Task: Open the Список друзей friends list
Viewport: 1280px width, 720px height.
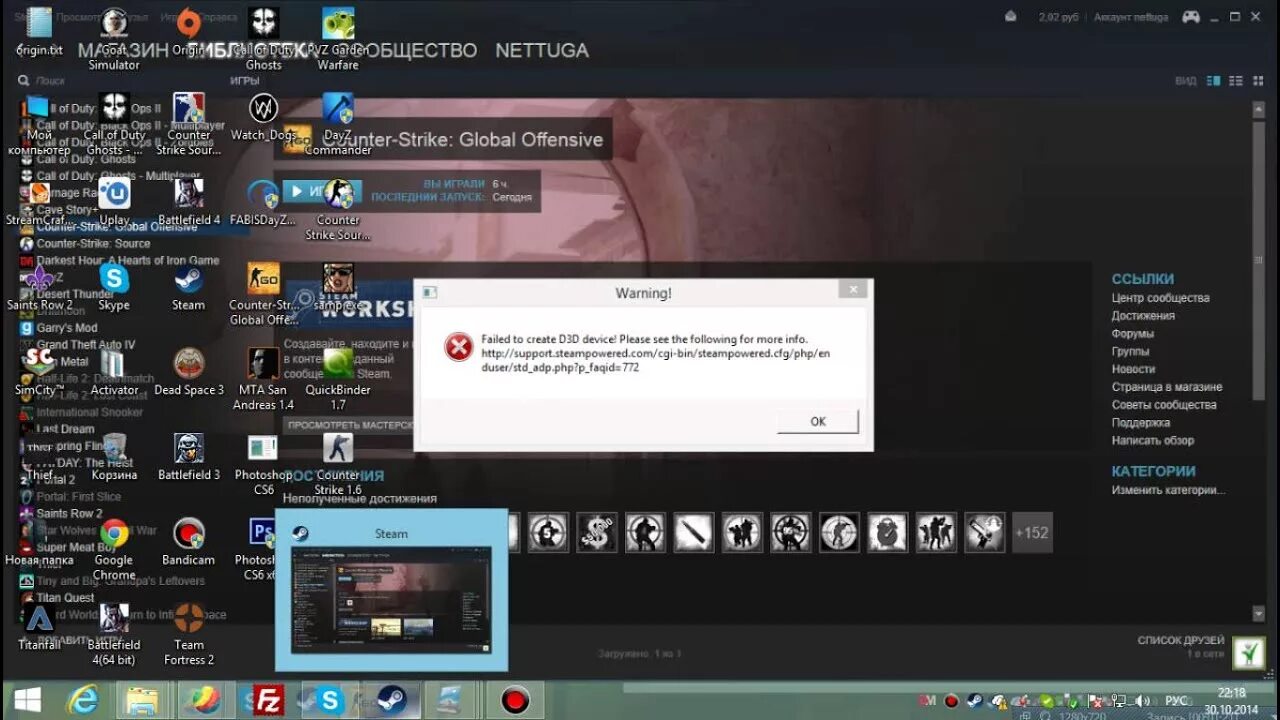Action: pos(1180,640)
